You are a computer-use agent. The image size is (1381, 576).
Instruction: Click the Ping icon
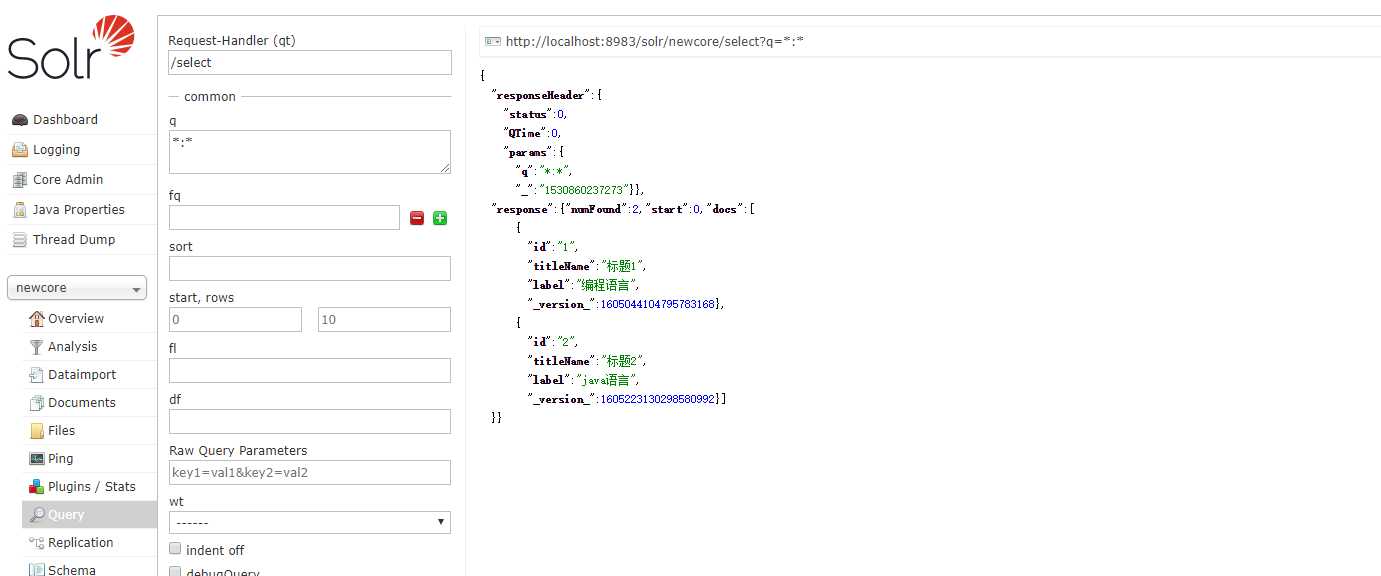(x=37, y=459)
